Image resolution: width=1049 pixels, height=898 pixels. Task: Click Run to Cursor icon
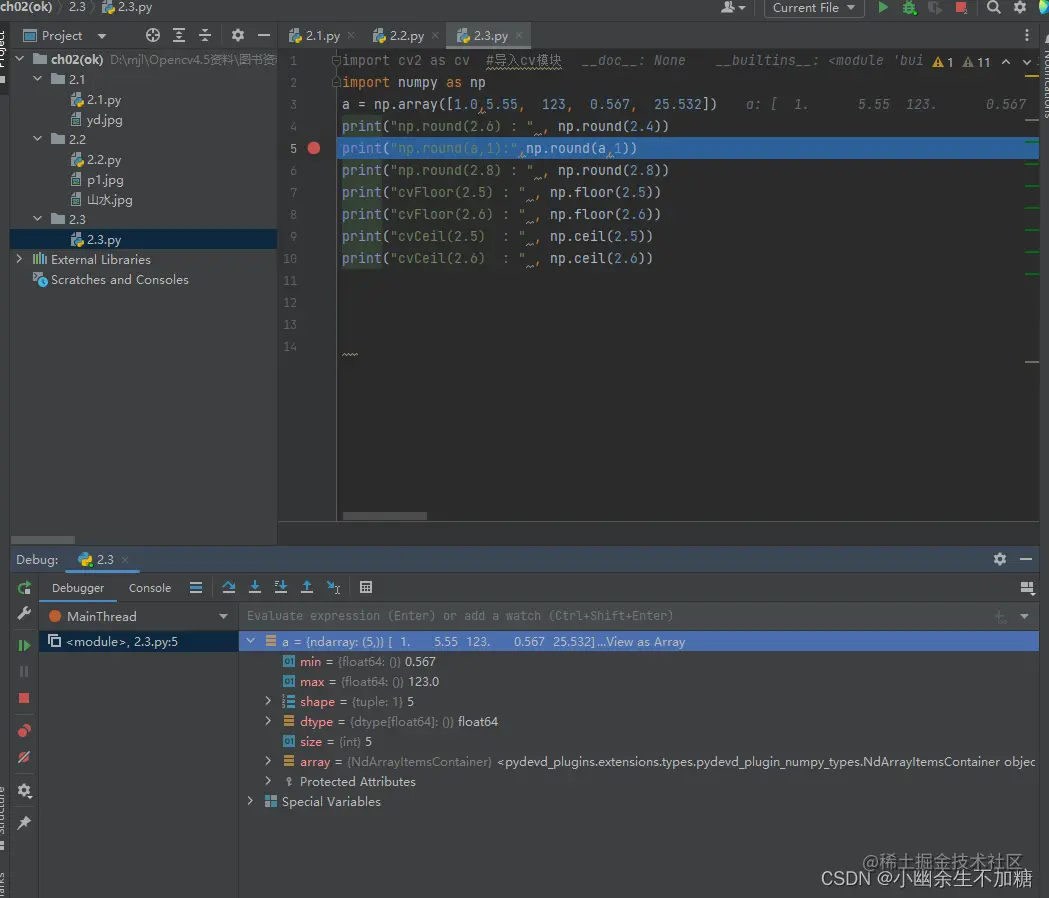333,587
